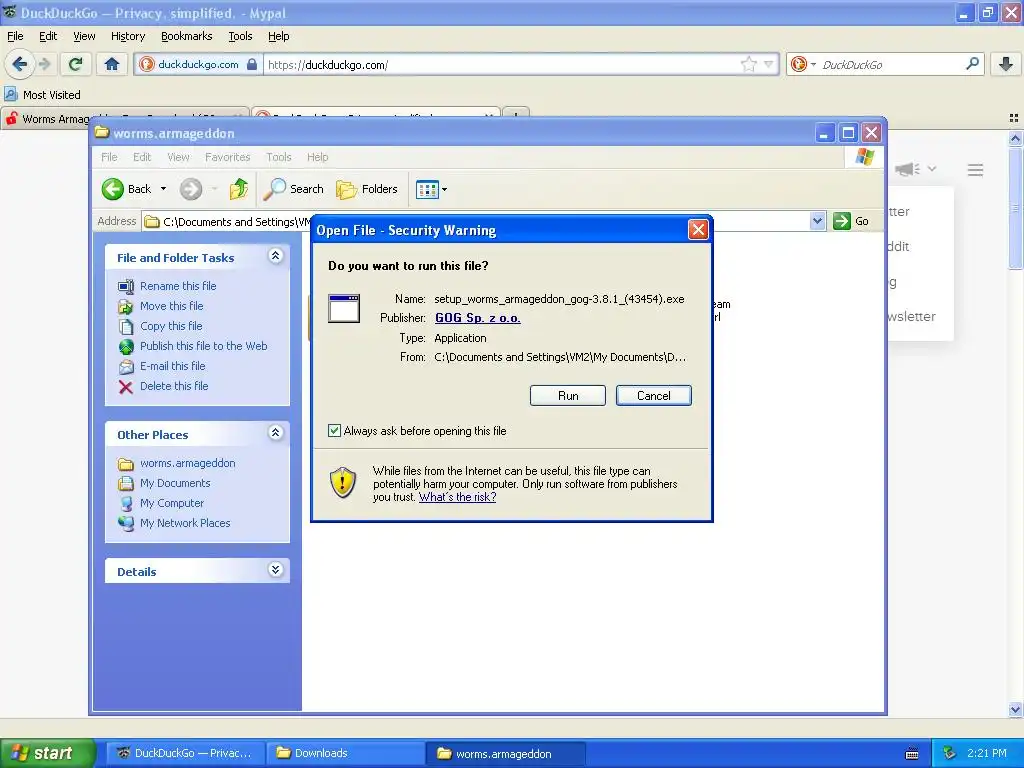Open the browser Edit menu

click(48, 36)
